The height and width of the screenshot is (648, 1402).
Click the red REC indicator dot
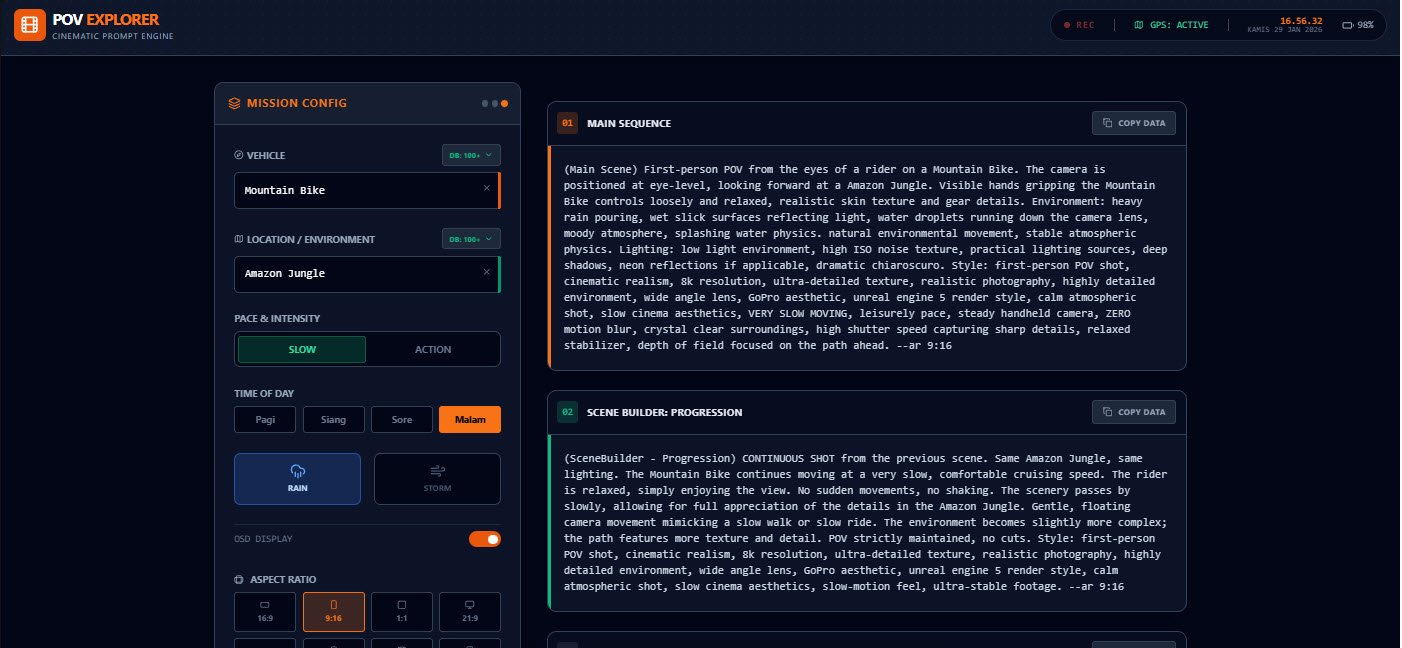1067,25
